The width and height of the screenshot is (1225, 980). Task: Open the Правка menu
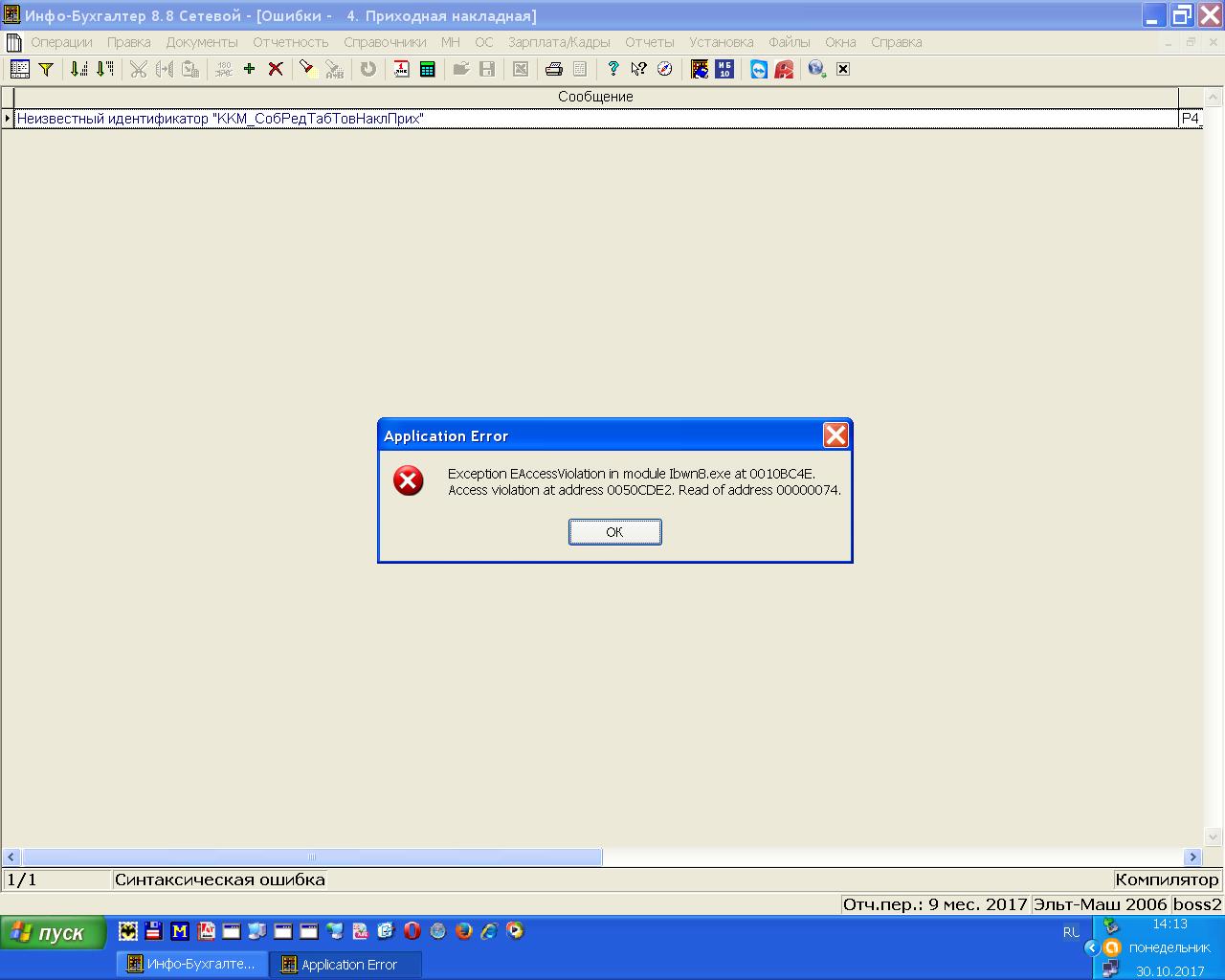pos(129,42)
